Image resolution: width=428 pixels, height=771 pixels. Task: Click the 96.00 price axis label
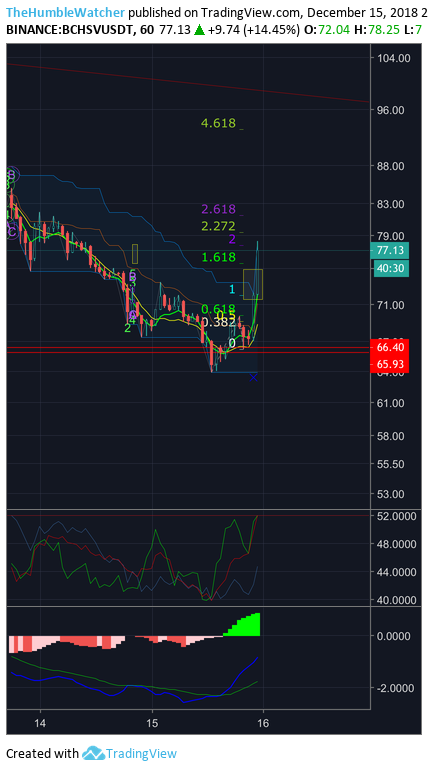(391, 110)
